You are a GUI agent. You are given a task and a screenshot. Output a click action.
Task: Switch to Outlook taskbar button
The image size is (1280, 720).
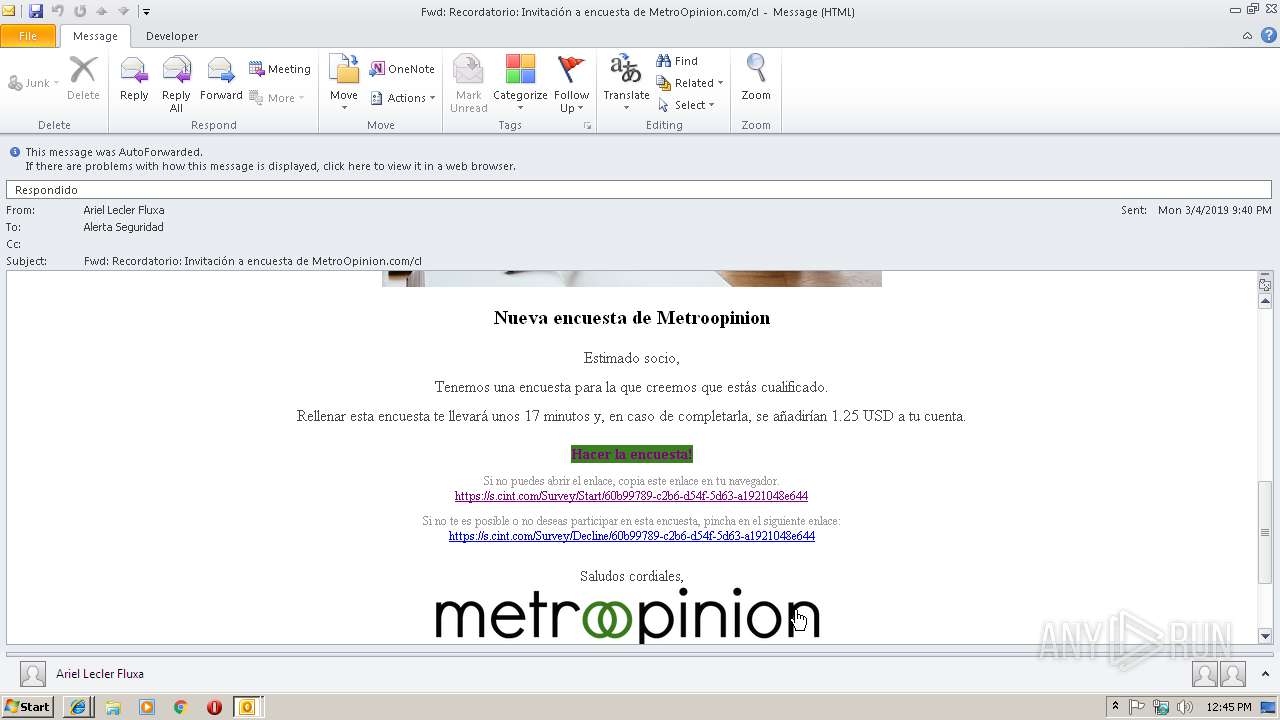tap(247, 707)
